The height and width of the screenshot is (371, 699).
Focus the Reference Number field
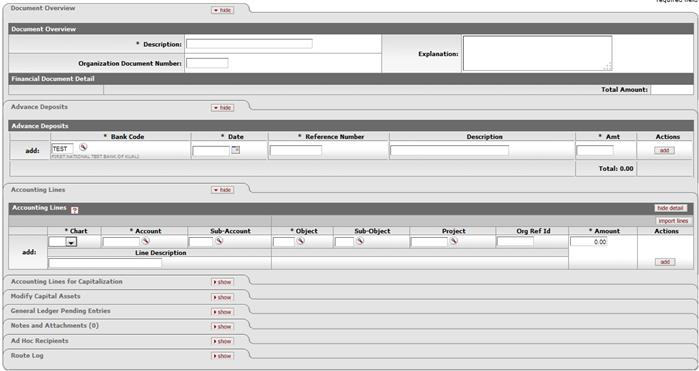(x=296, y=151)
